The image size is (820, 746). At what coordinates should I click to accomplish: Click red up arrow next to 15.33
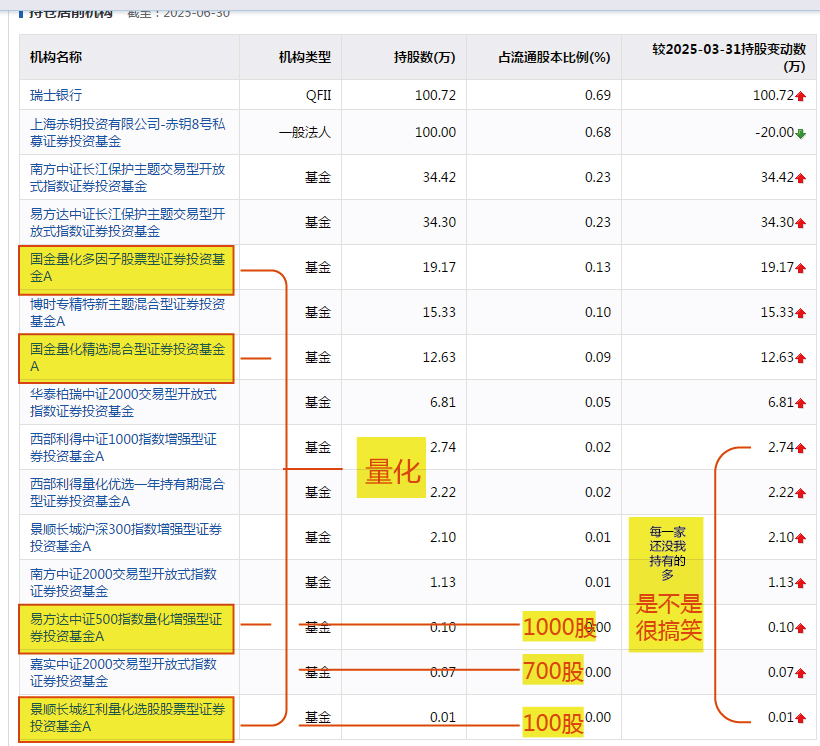tap(800, 313)
